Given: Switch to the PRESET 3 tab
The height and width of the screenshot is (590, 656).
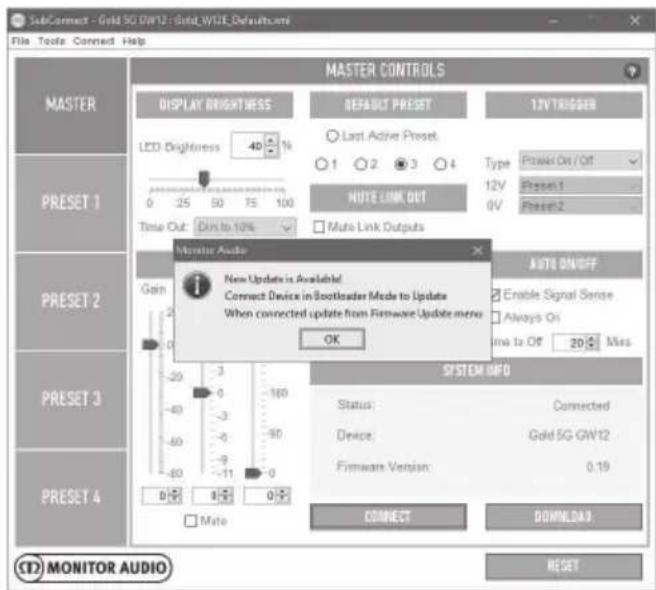Looking at the screenshot, I should tap(71, 399).
